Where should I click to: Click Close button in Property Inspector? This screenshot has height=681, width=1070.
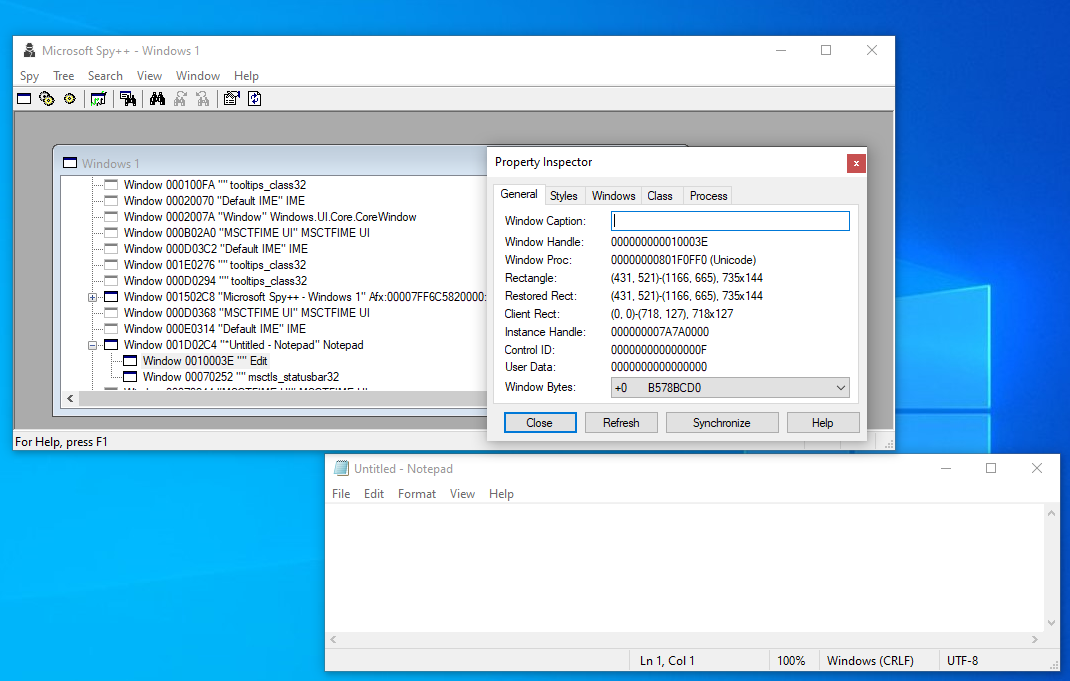(540, 422)
